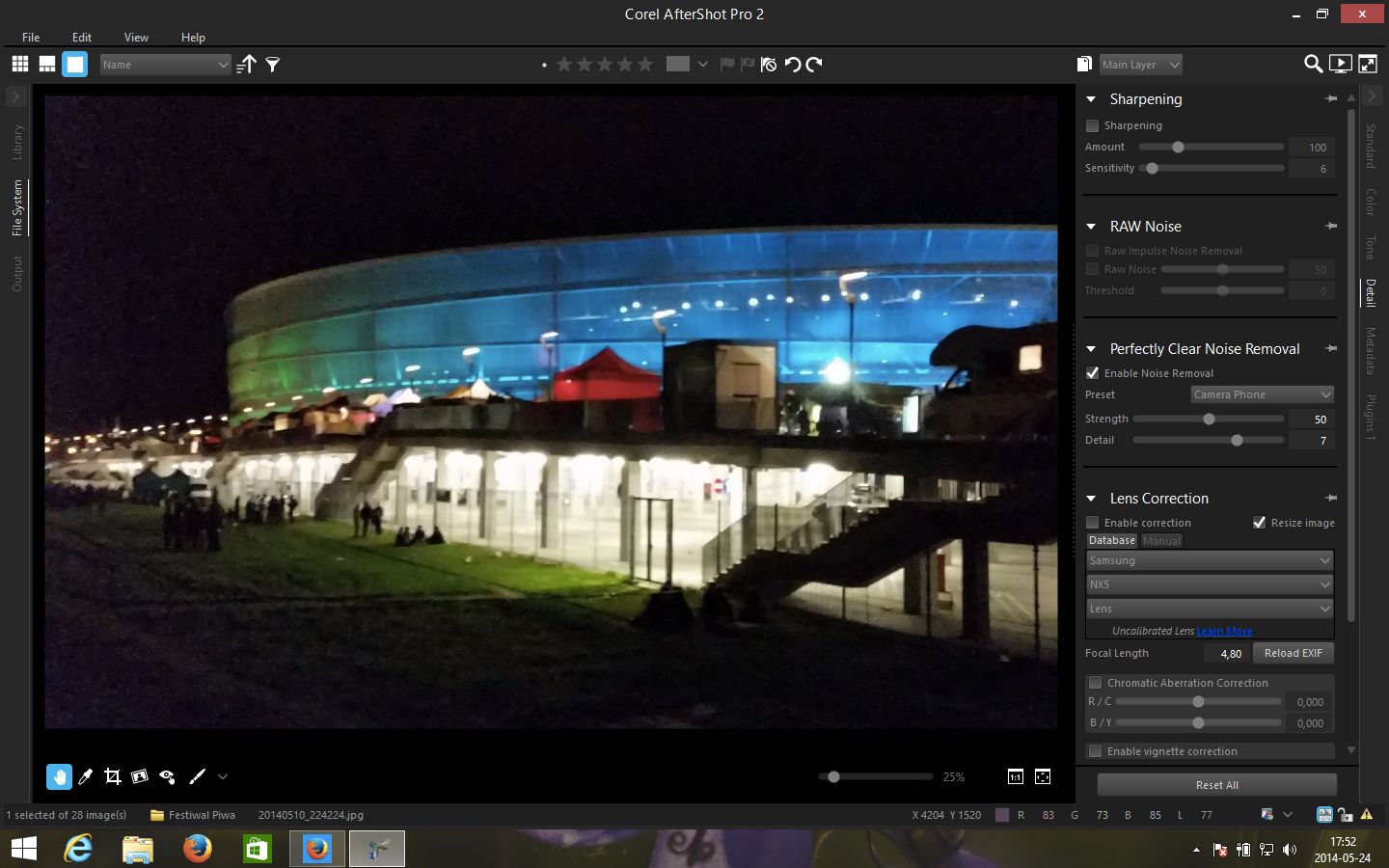Rotate image right (clockwise)
The width and height of the screenshot is (1389, 868).
[x=815, y=65]
